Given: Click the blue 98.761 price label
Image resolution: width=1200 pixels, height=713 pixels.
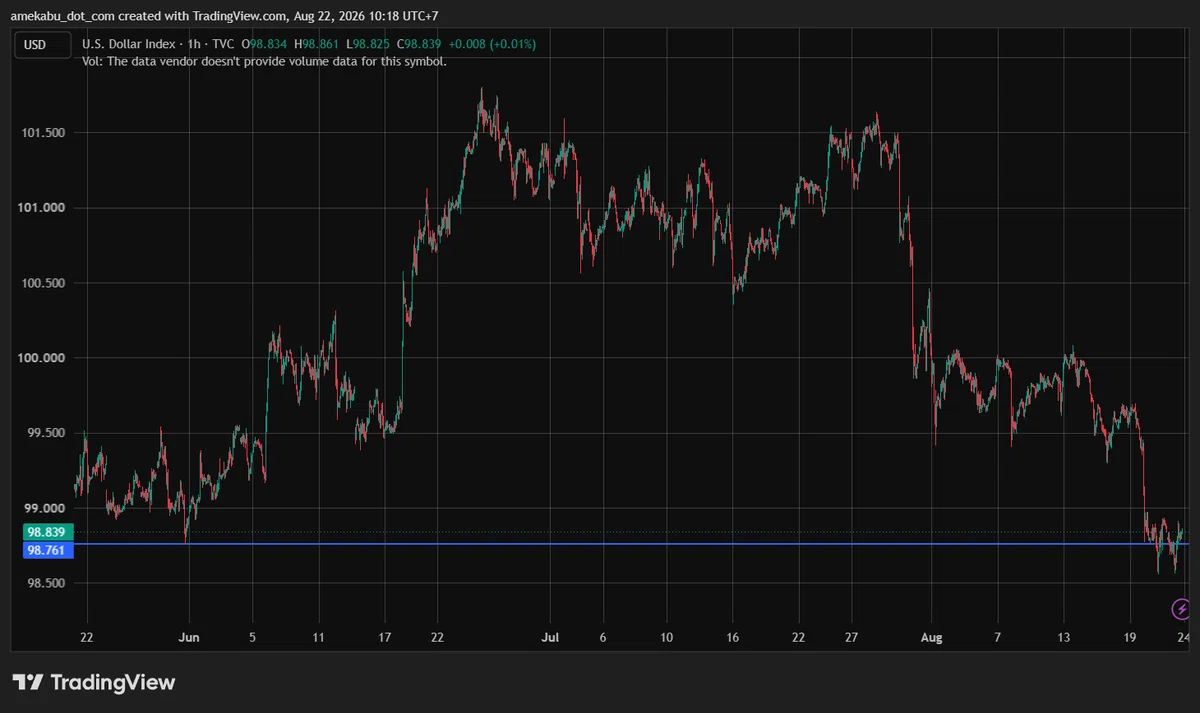Looking at the screenshot, I should tap(47, 550).
